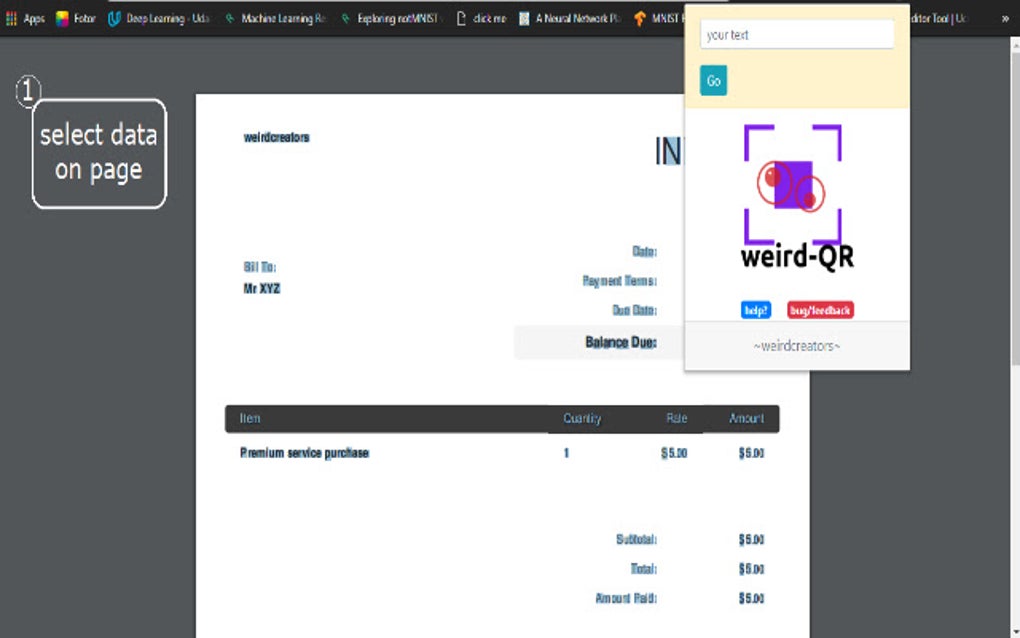This screenshot has width=1020, height=638.
Task: Open the 'click me' bookmark favicon
Action: [462, 18]
